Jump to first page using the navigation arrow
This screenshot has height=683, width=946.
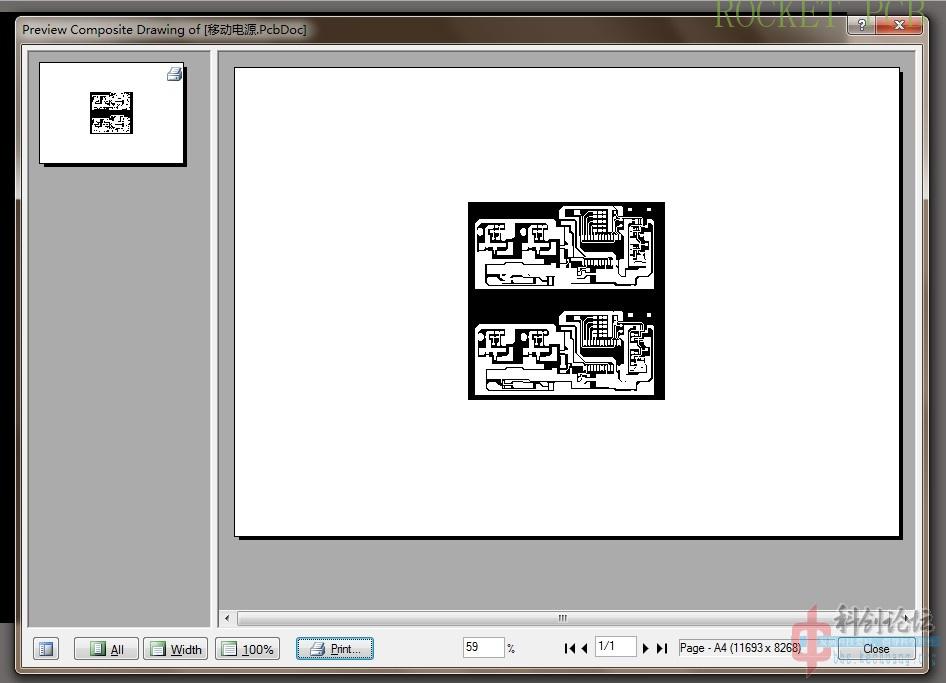point(569,648)
